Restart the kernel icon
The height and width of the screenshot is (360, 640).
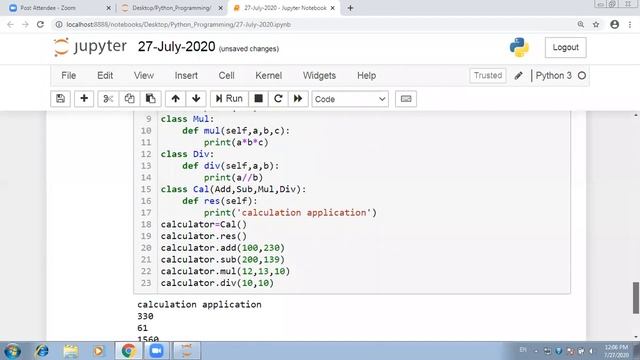coord(278,99)
